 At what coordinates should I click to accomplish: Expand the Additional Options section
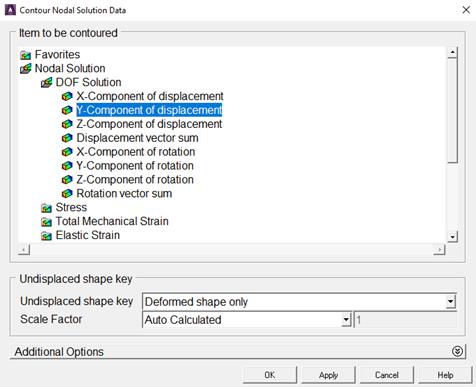(457, 351)
